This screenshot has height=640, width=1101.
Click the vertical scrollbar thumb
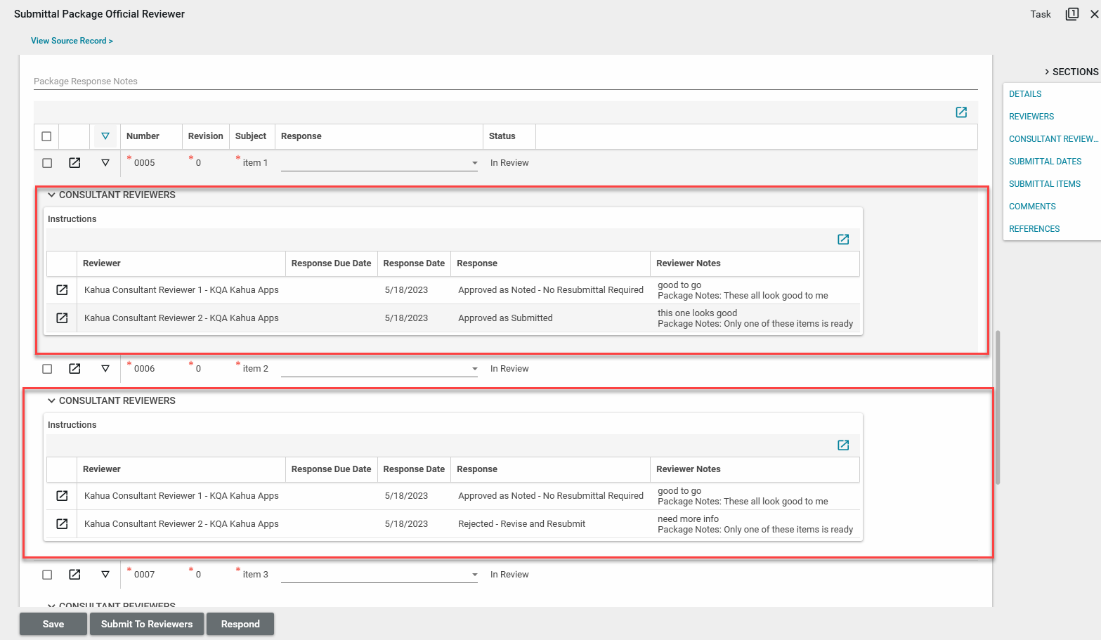pyautogui.click(x=997, y=405)
